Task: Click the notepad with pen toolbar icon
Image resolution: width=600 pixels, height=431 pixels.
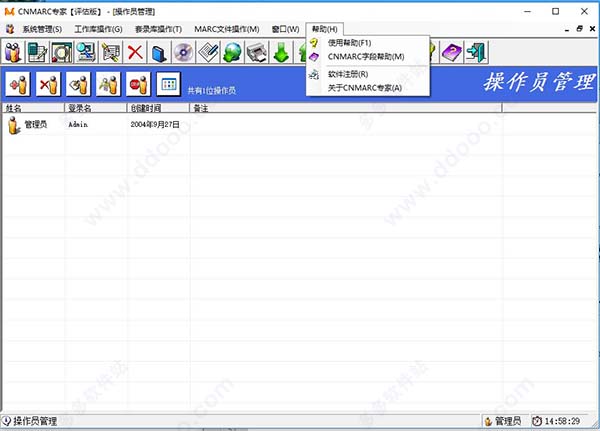Action: click(208, 52)
